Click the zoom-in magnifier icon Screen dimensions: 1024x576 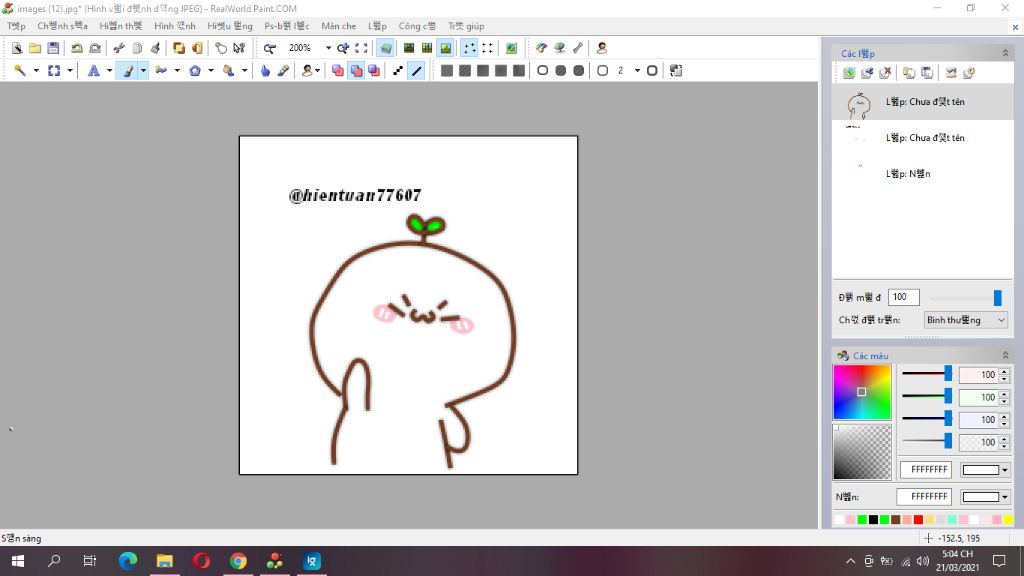pos(343,48)
